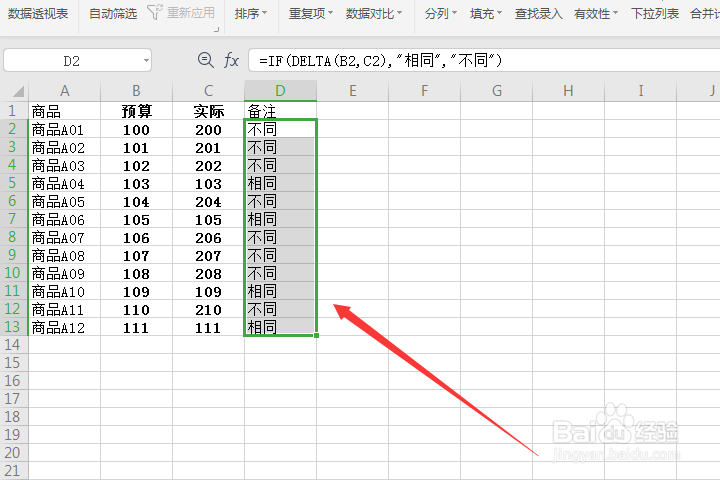720x480 pixels.
Task: Click the 下拉列表 dropdown list button
Action: click(655, 14)
